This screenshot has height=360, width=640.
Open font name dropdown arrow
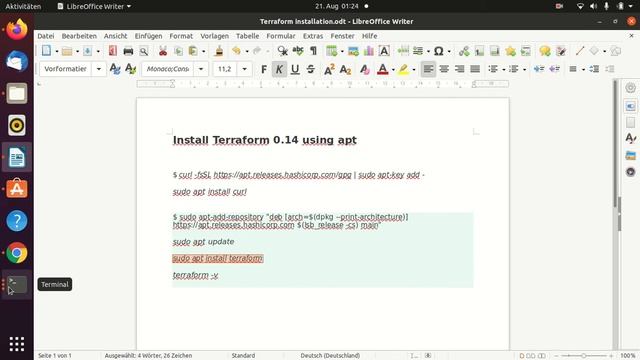pos(201,69)
